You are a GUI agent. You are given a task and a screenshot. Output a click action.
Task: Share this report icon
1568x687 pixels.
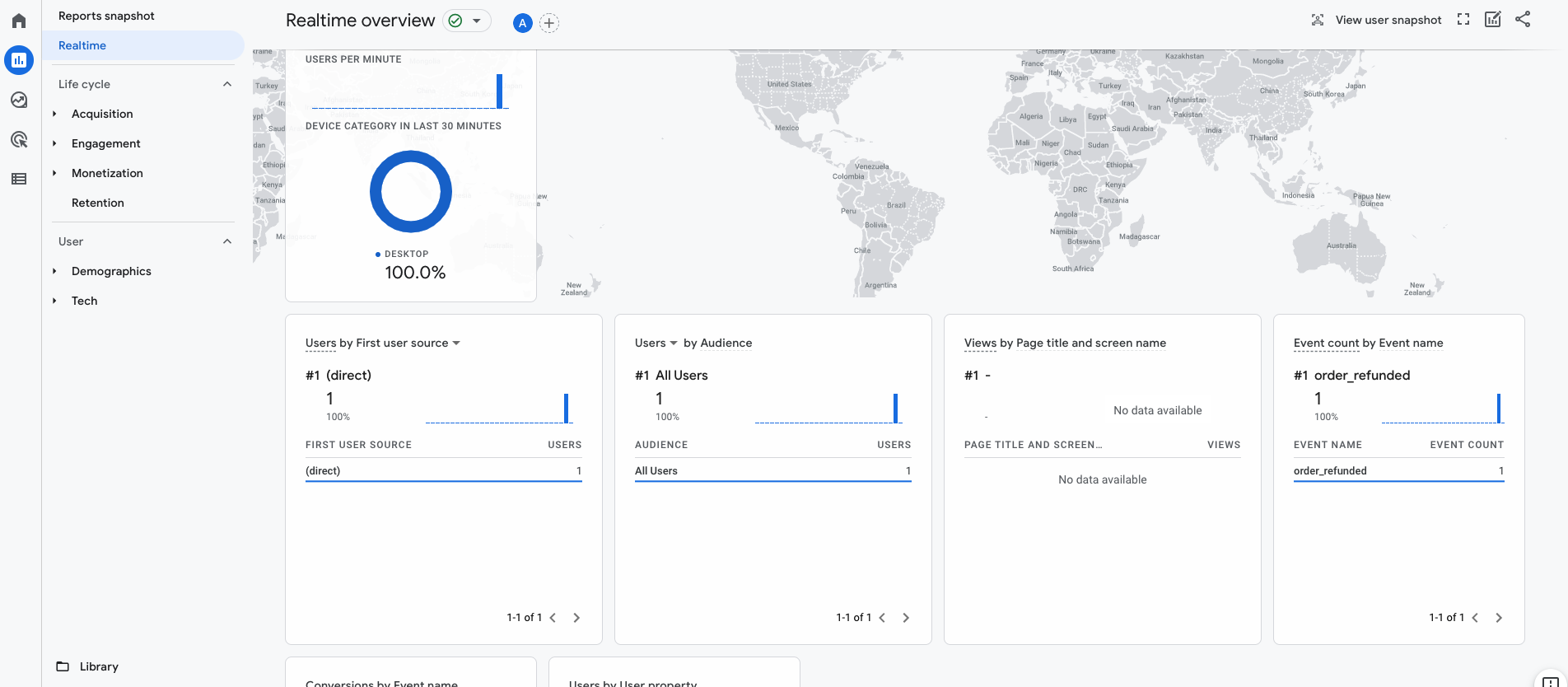[1523, 19]
